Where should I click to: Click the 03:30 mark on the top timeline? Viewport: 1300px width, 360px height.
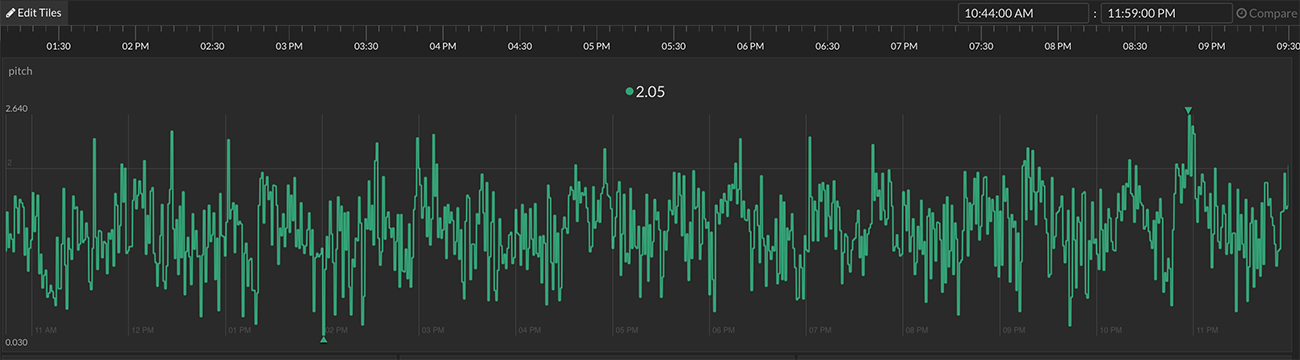coord(366,46)
